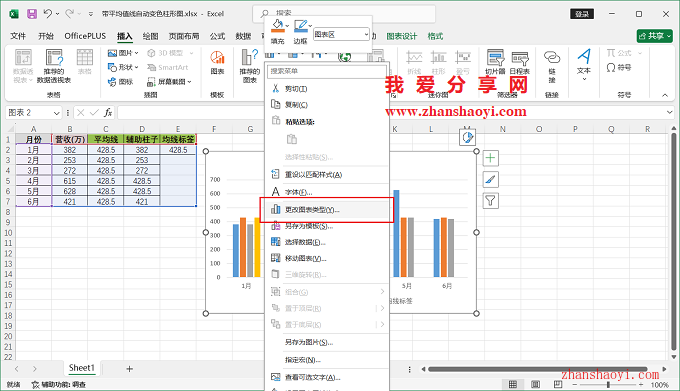This screenshot has height=391, width=680.
Task: Insert a Slicer (切片器)
Action: tap(495, 62)
